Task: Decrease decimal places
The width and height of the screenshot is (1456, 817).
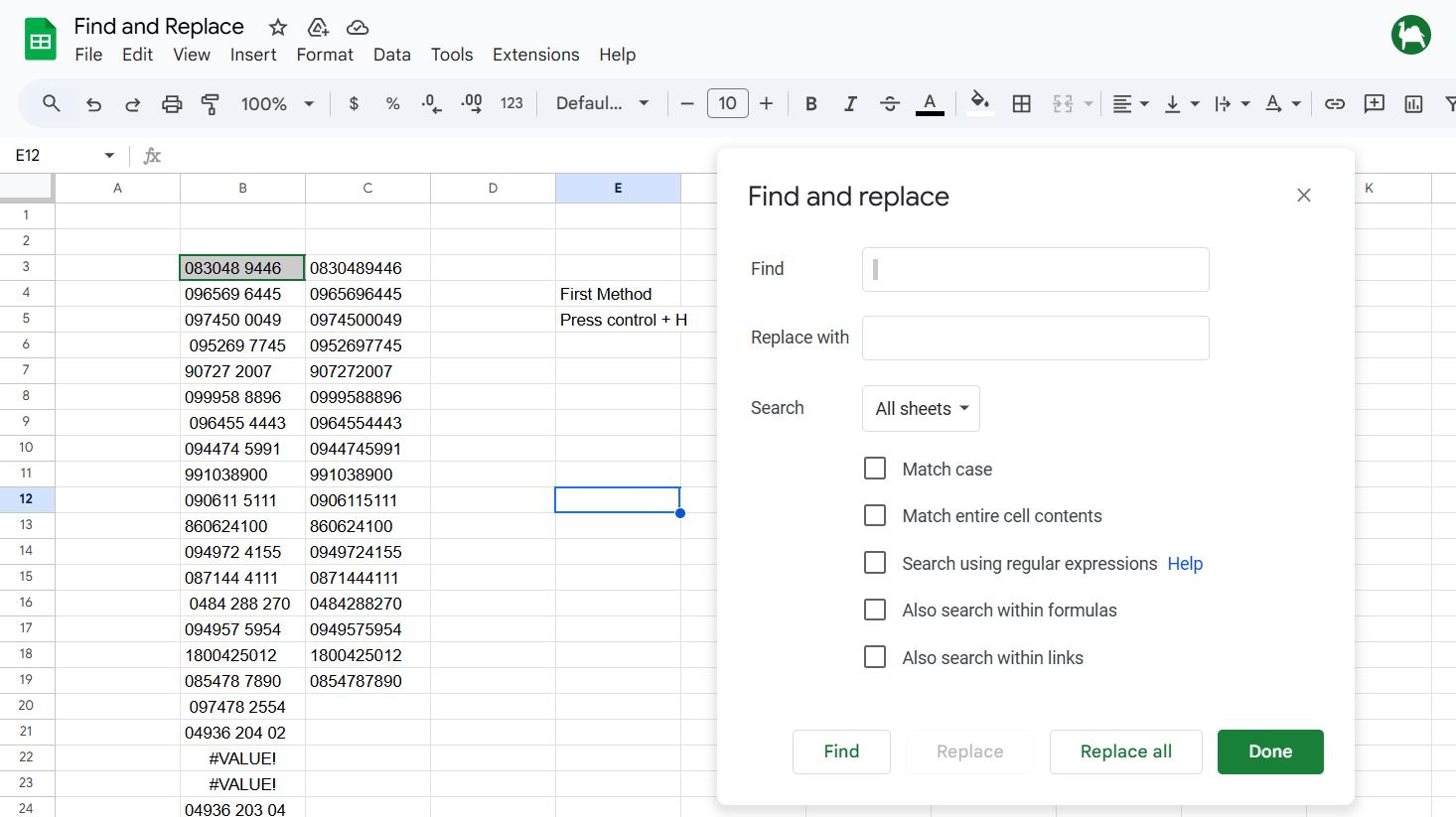Action: (x=432, y=103)
